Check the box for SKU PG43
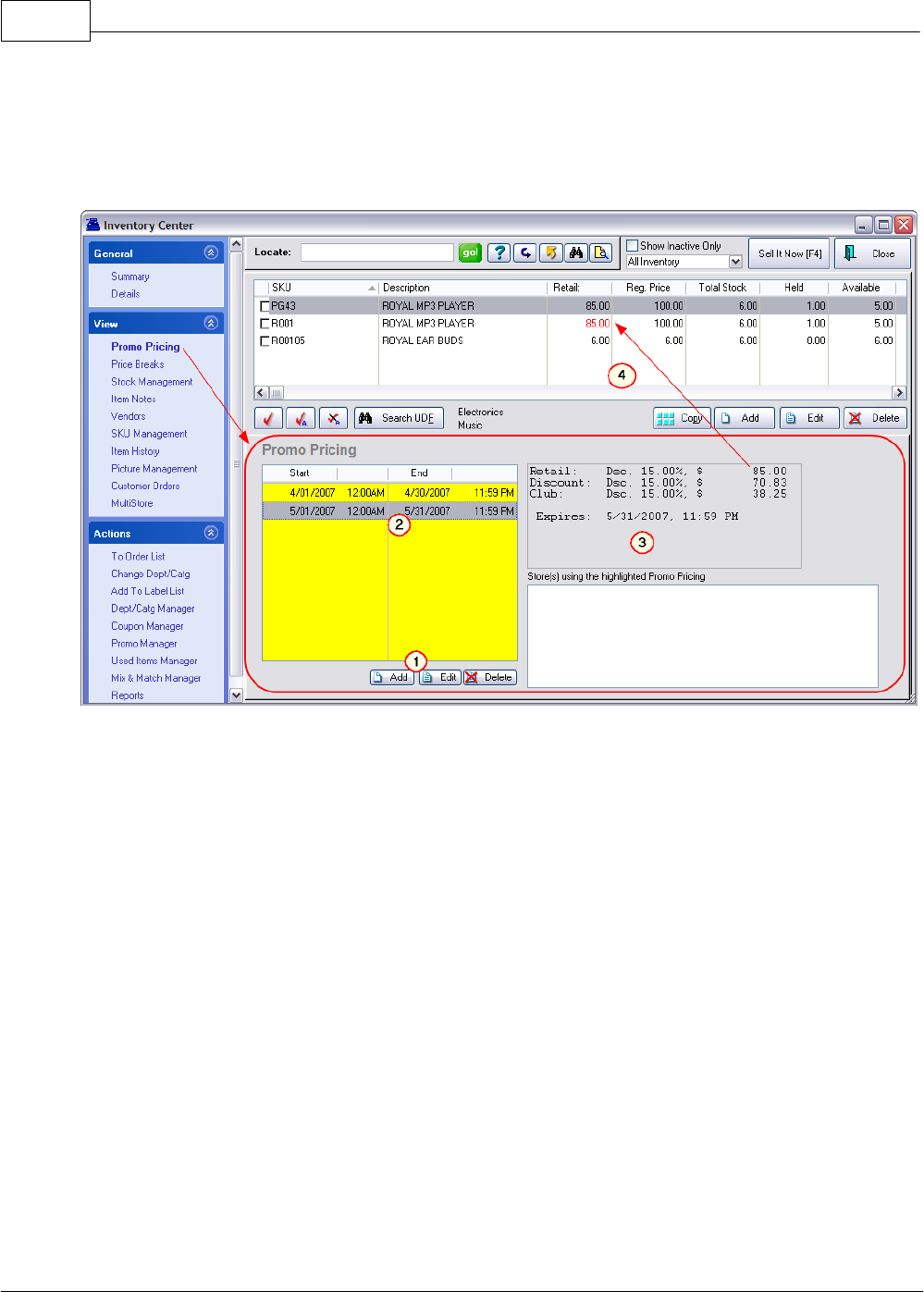This screenshot has height=1292, width=924. (x=265, y=306)
